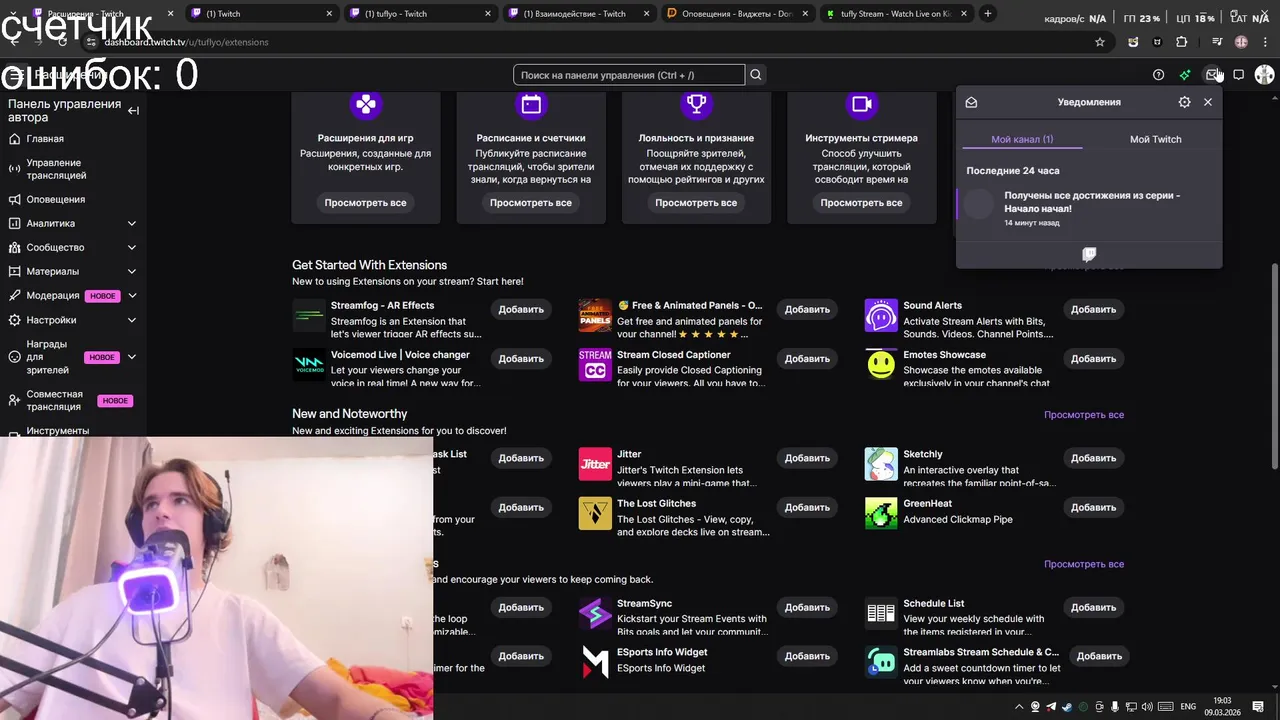Click the StreamSync extension icon
The width and height of the screenshot is (1280, 720).
point(595,613)
